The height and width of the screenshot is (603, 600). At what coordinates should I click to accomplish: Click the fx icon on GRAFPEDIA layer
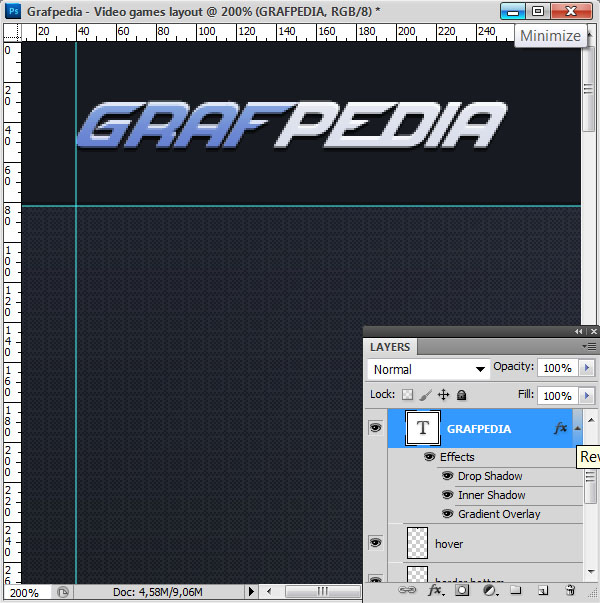click(560, 428)
